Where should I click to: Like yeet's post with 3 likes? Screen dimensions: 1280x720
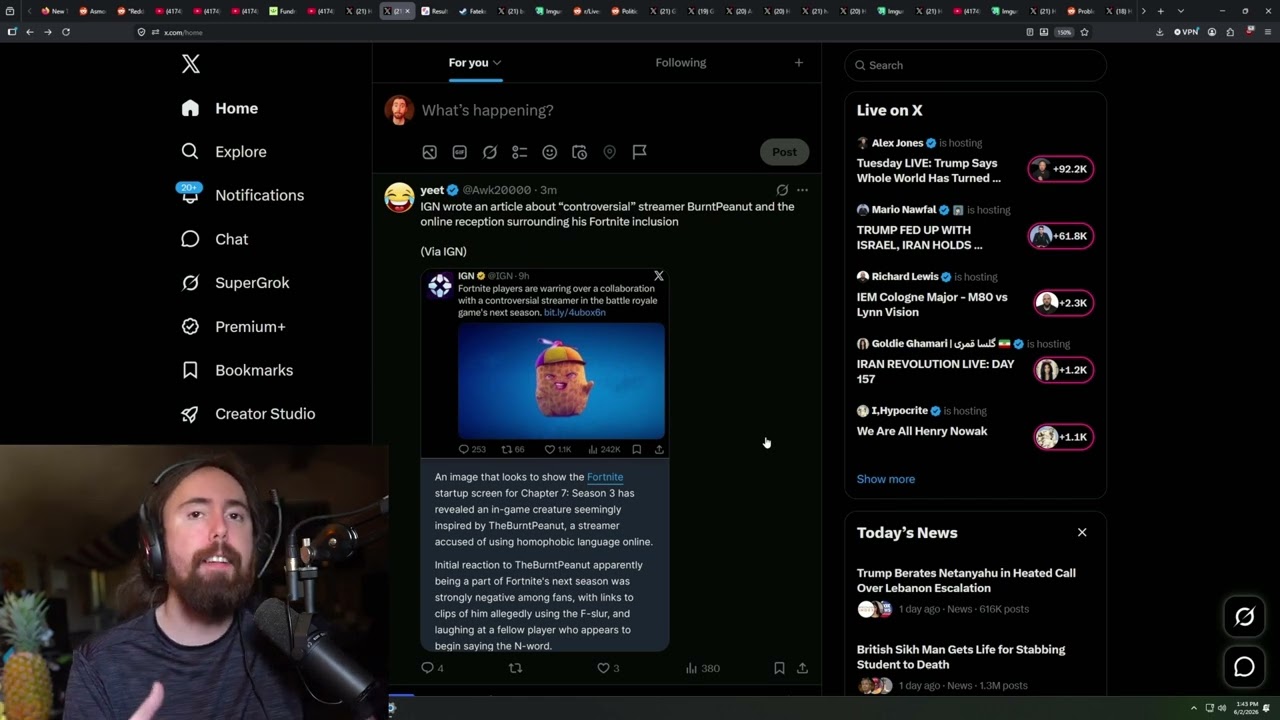(x=608, y=668)
